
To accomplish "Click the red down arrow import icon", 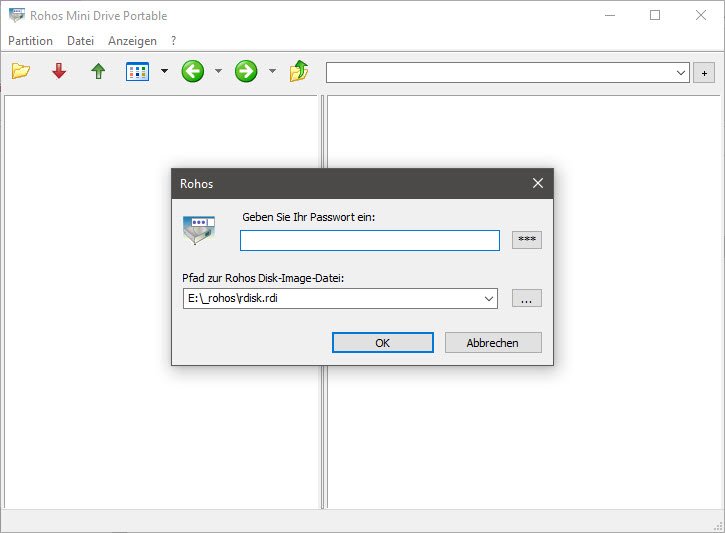I will (x=59, y=71).
